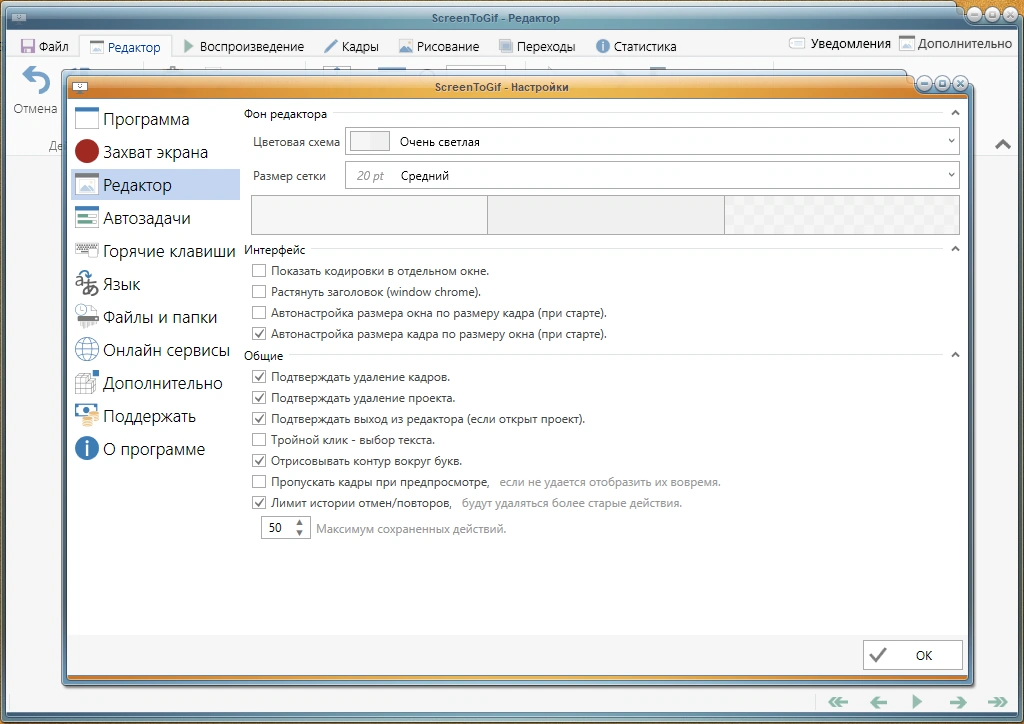
Task: Enable автонастройка размера окна по размеру кадра
Action: [259, 313]
